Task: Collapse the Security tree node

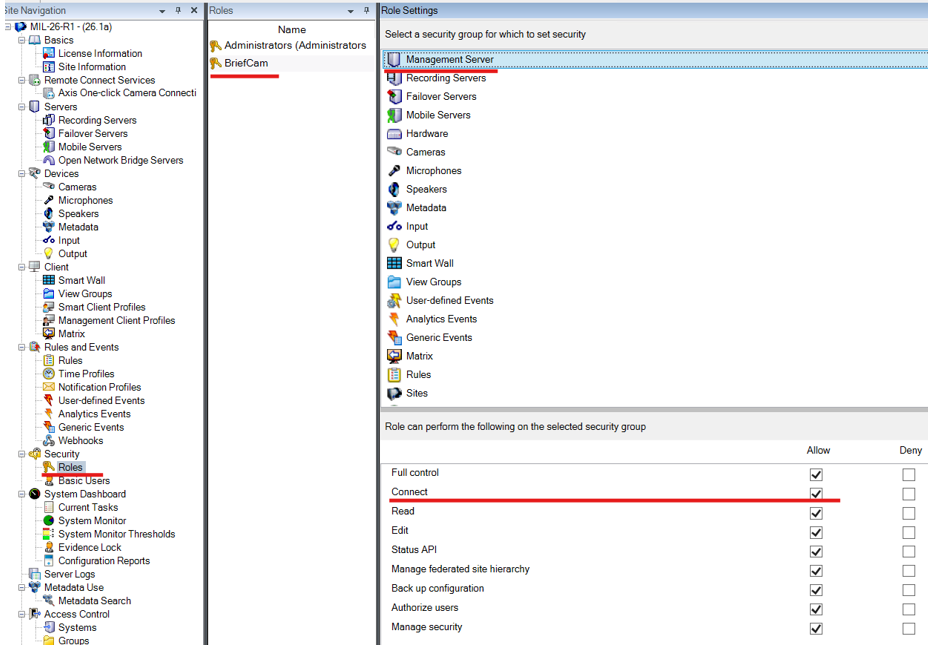Action: (22, 454)
